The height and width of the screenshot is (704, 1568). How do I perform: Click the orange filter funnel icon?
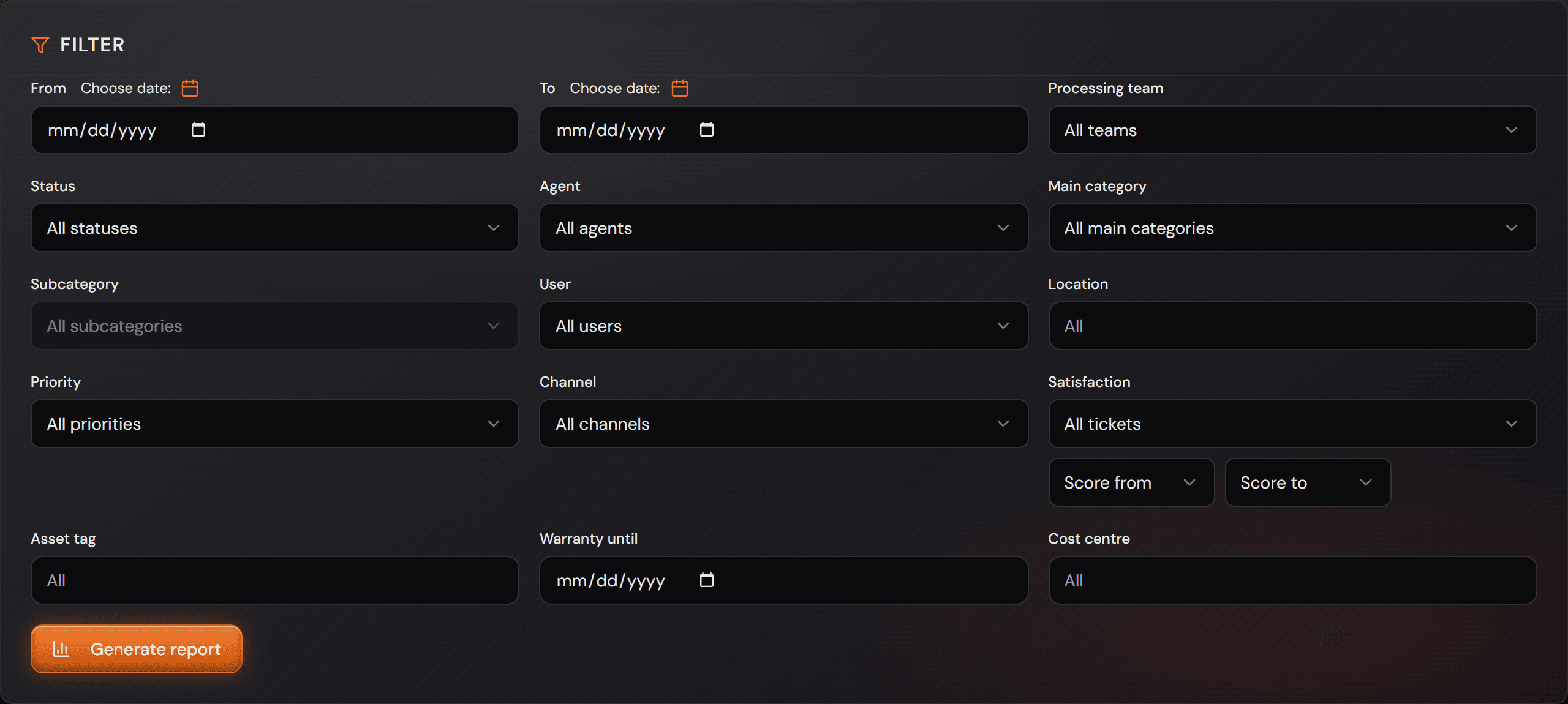(x=40, y=45)
